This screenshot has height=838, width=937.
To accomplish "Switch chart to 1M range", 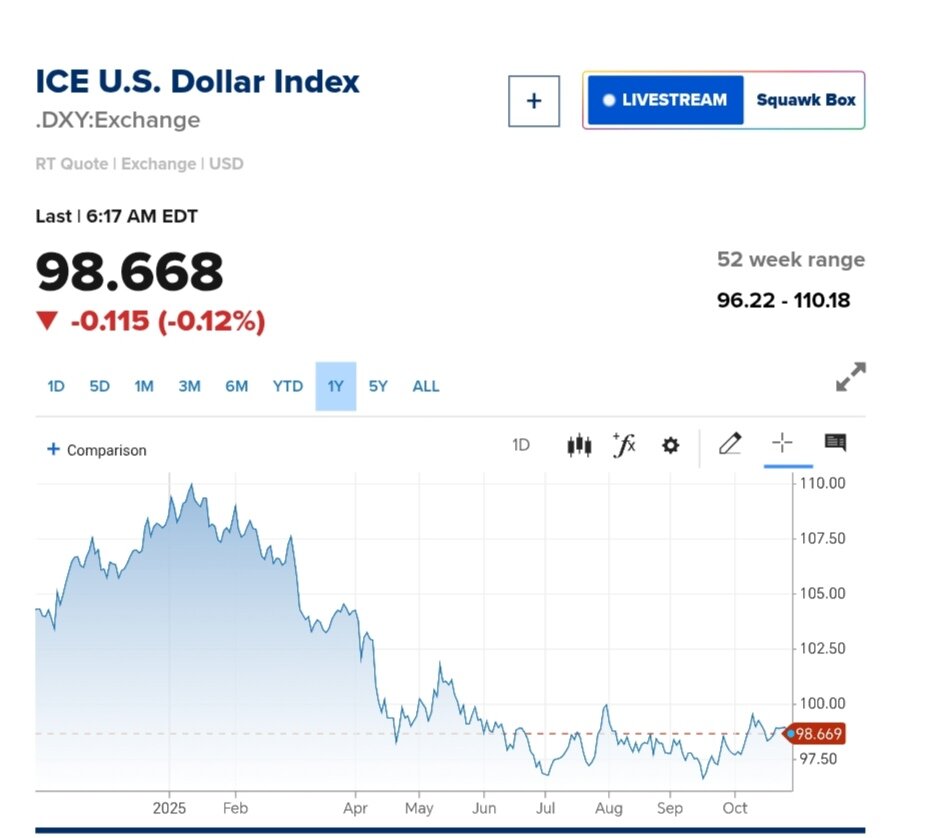I will [144, 386].
